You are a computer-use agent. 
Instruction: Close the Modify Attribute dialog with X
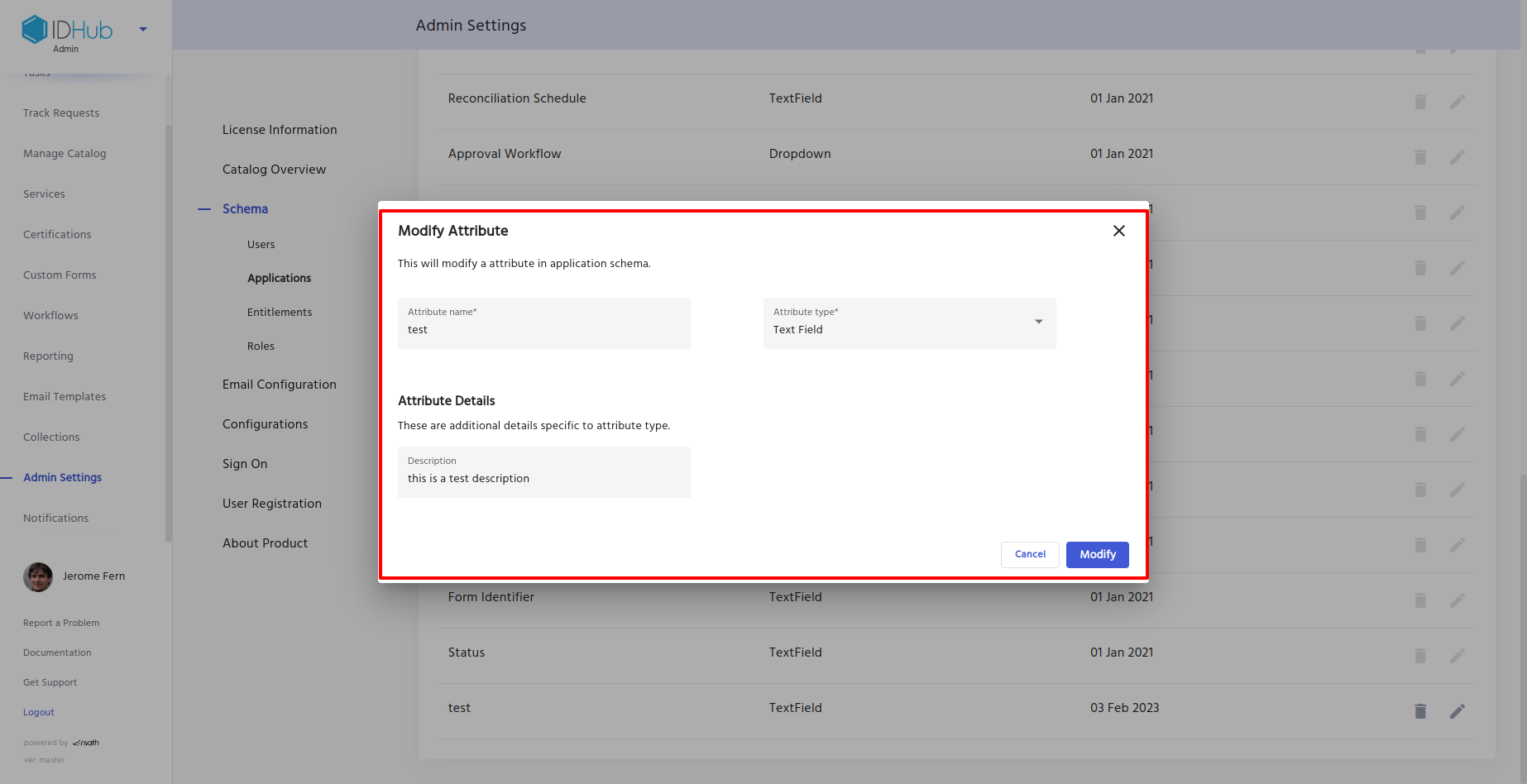[x=1118, y=231]
